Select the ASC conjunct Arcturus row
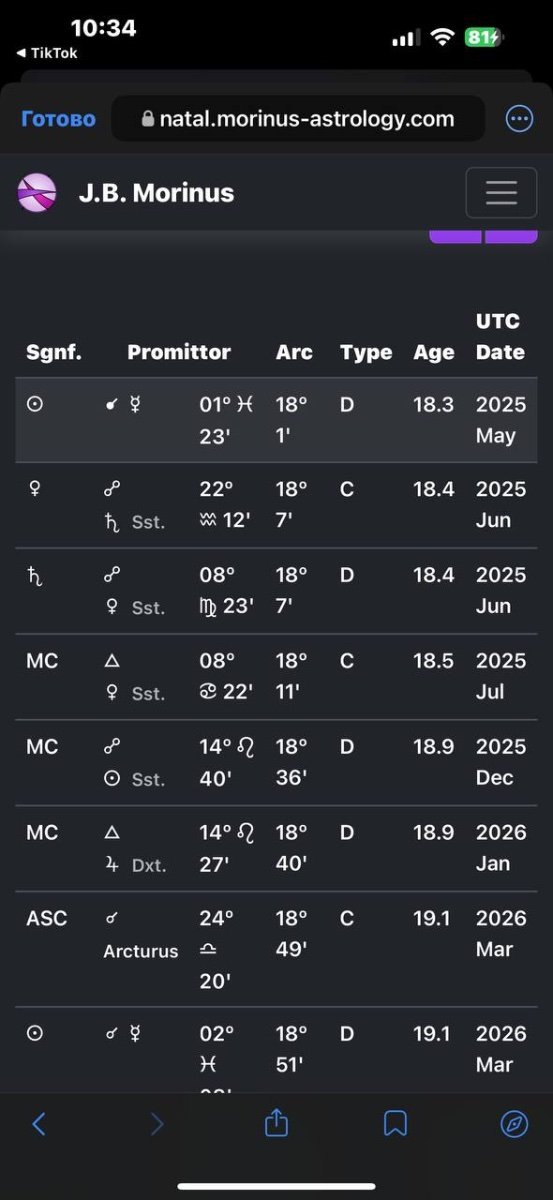553x1200 pixels. click(x=276, y=949)
